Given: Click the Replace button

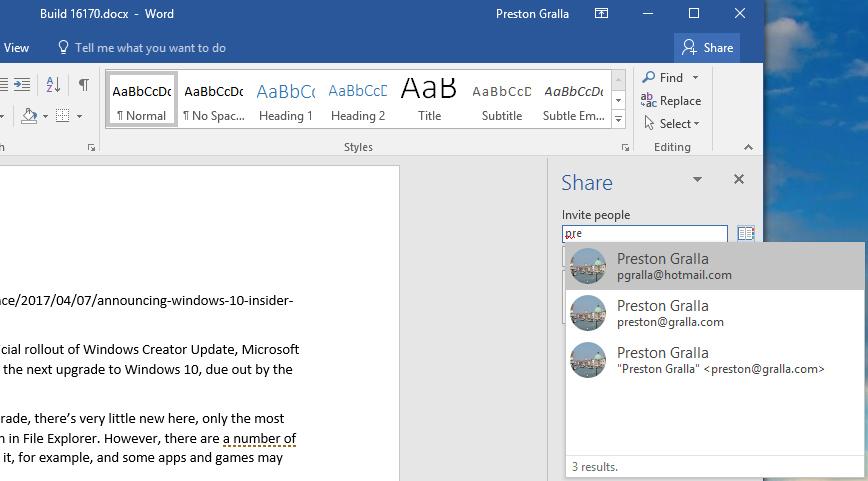Looking at the screenshot, I should coord(671,101).
